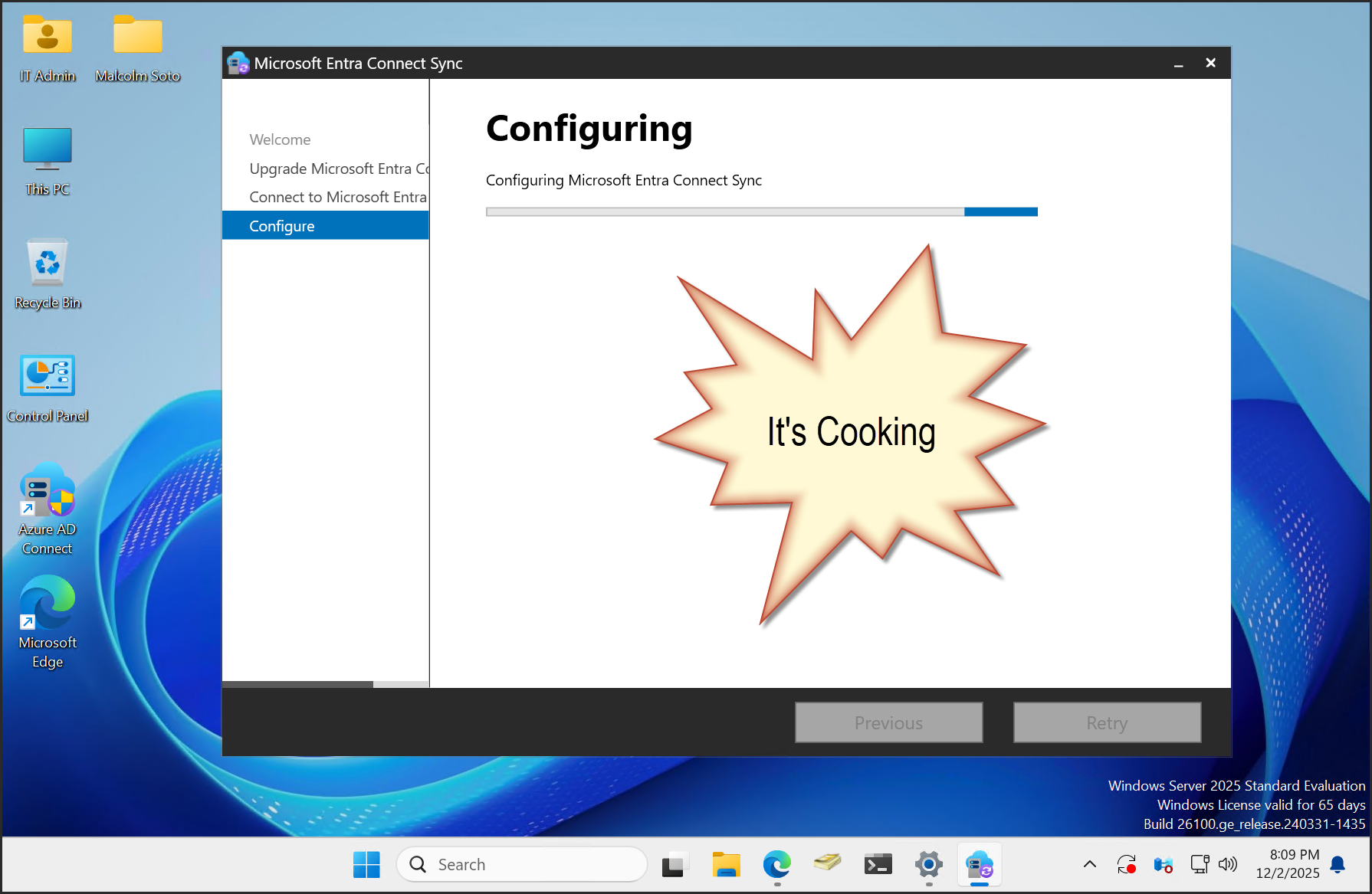Image resolution: width=1372 pixels, height=894 pixels.
Task: Click the Previous button
Action: coord(888,722)
